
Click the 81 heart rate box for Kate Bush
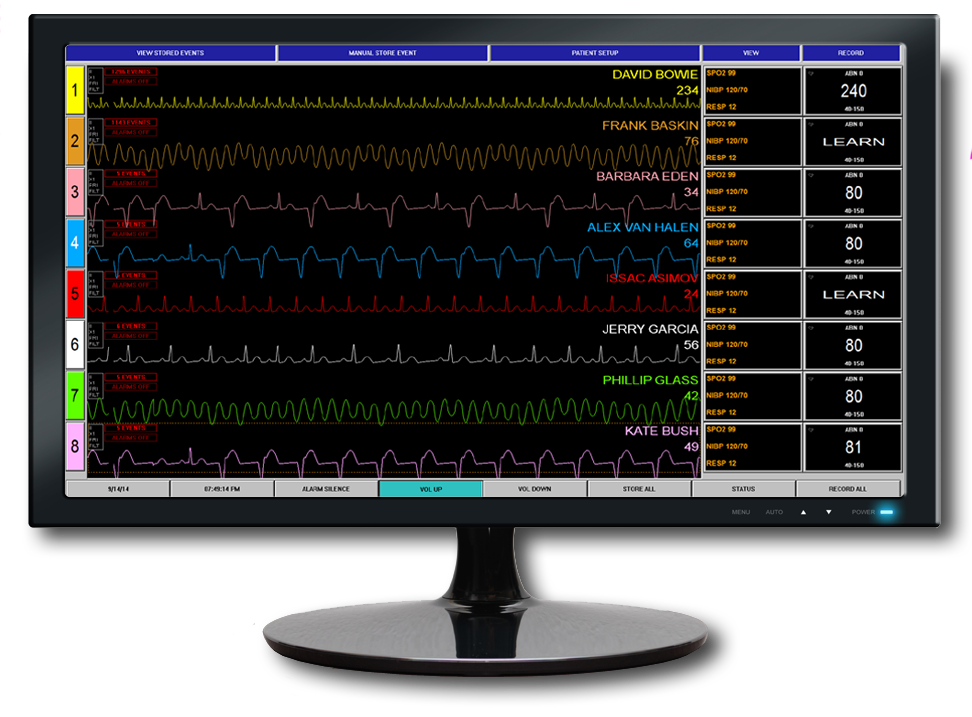(853, 447)
